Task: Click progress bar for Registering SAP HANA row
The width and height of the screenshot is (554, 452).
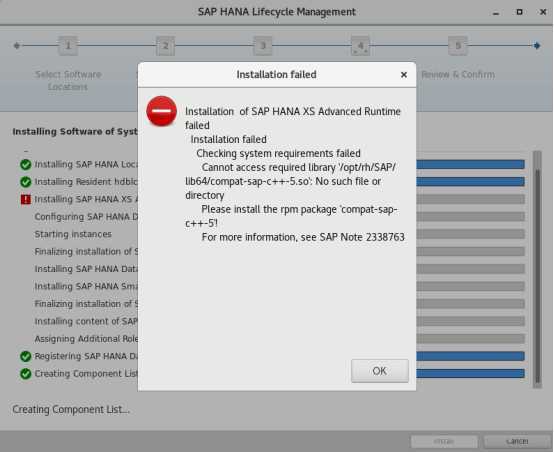Action: point(470,356)
